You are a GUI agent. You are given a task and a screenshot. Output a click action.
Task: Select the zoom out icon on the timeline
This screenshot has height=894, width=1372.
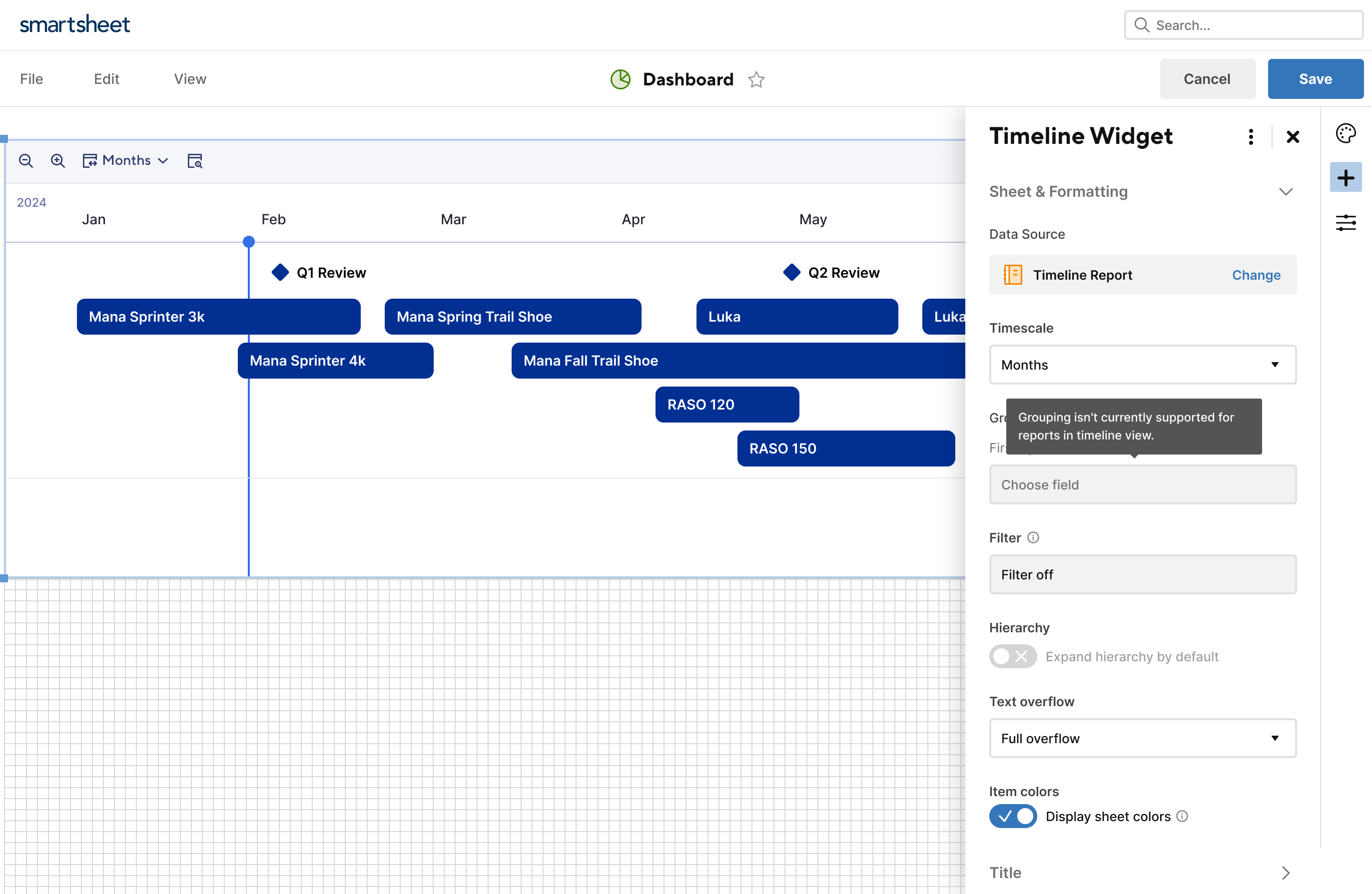pyautogui.click(x=26, y=161)
